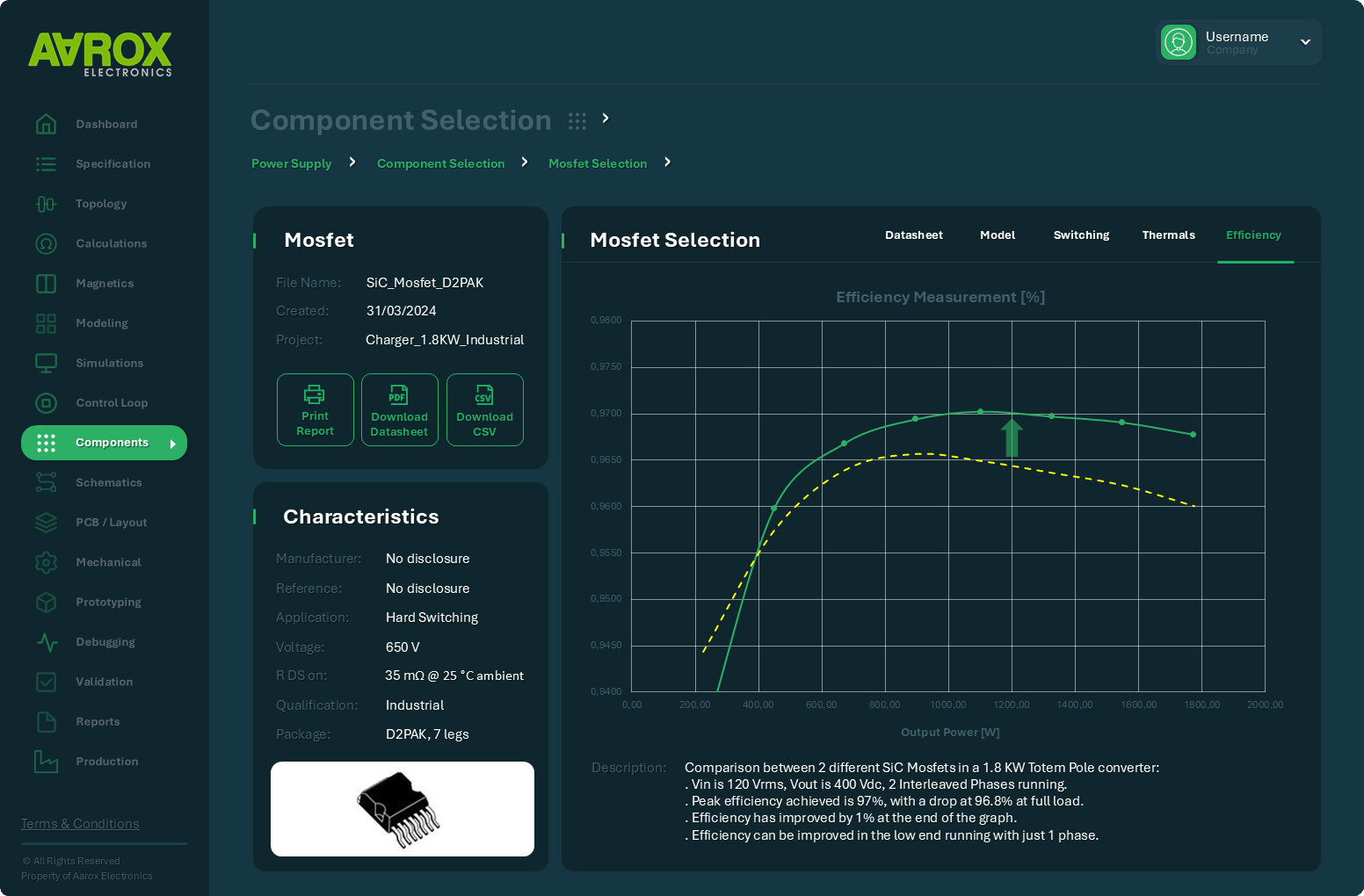This screenshot has width=1364, height=896.
Task: Open the Terms & Conditions link
Action: coord(79,823)
